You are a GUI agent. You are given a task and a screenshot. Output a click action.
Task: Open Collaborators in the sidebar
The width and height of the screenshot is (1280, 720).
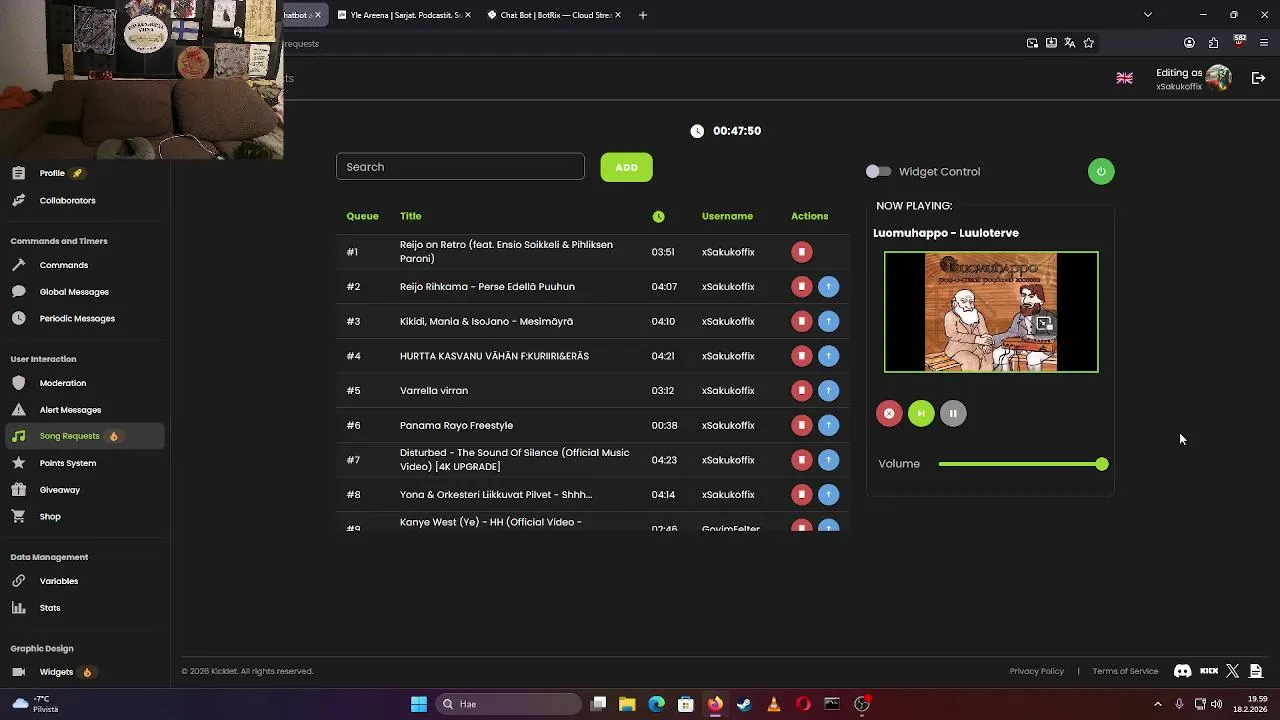[67, 200]
